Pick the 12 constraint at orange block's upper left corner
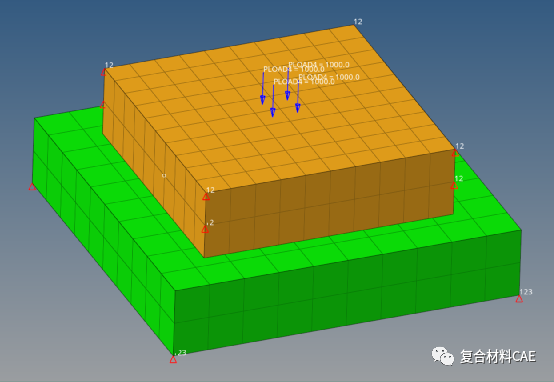554x382 pixels. pyautogui.click(x=104, y=72)
